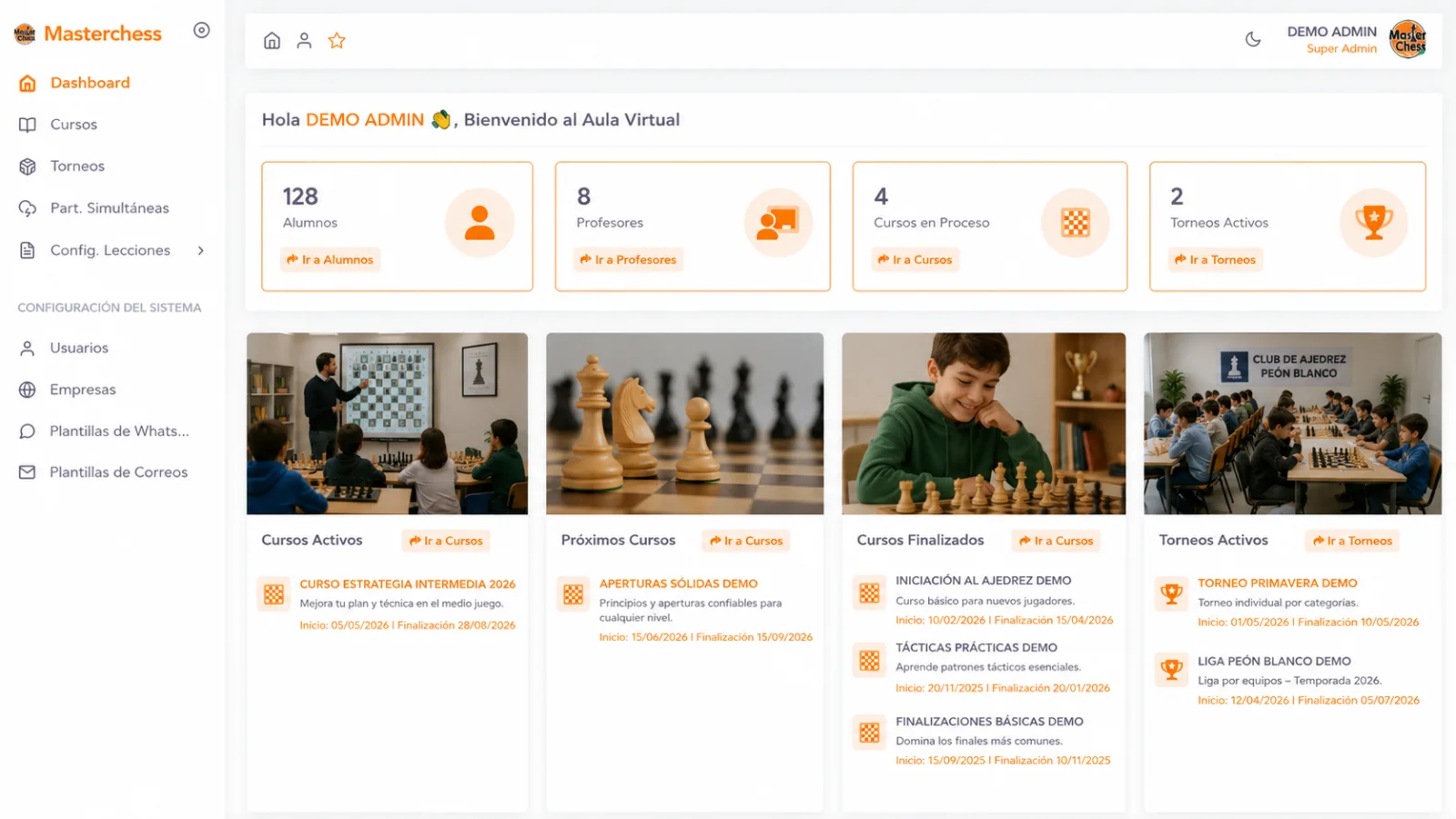Click Ir a Cursos beside Cursos Activos
This screenshot has height=819, width=1456.
click(x=446, y=541)
